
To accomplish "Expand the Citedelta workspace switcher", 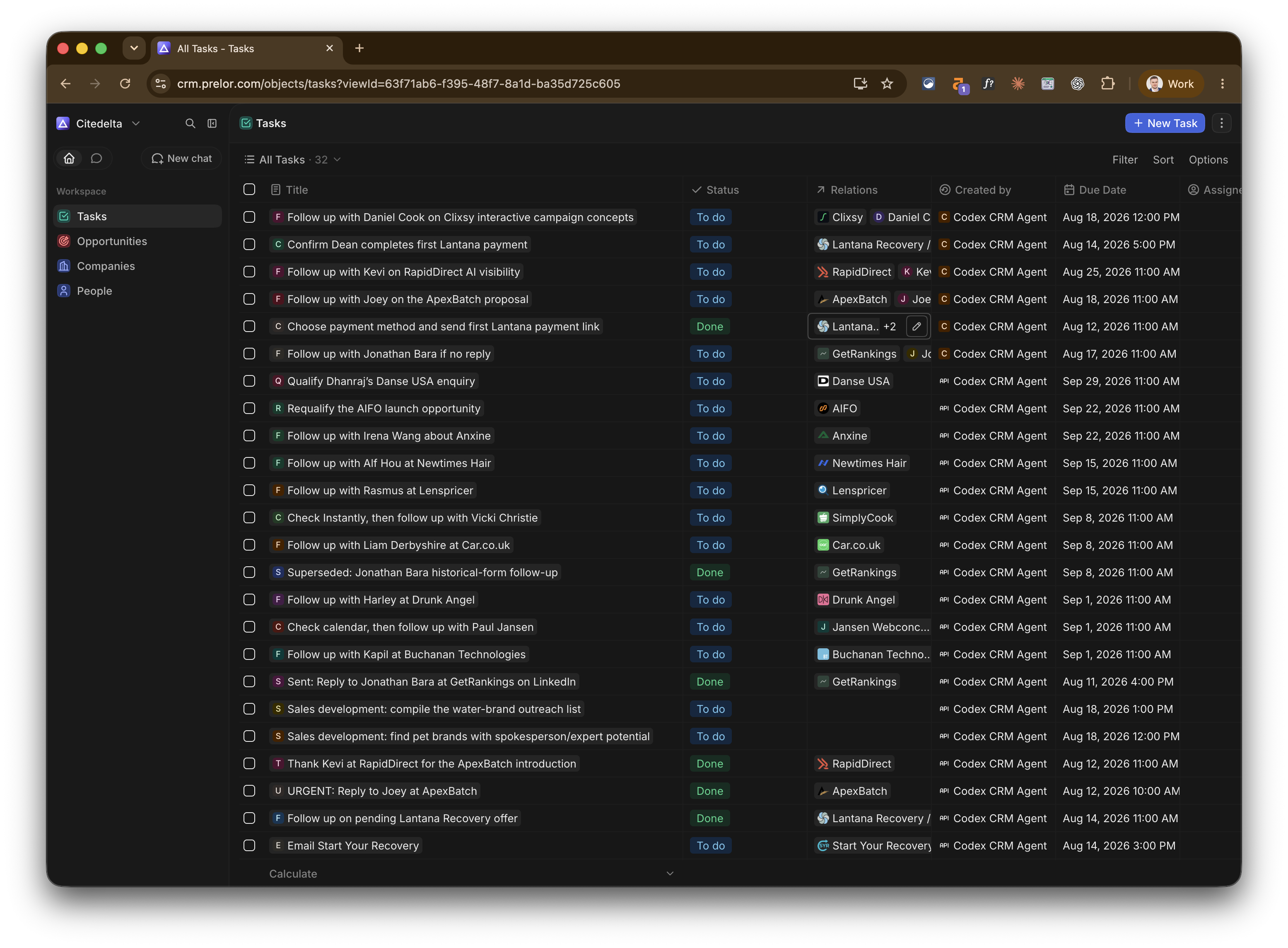I will [99, 123].
